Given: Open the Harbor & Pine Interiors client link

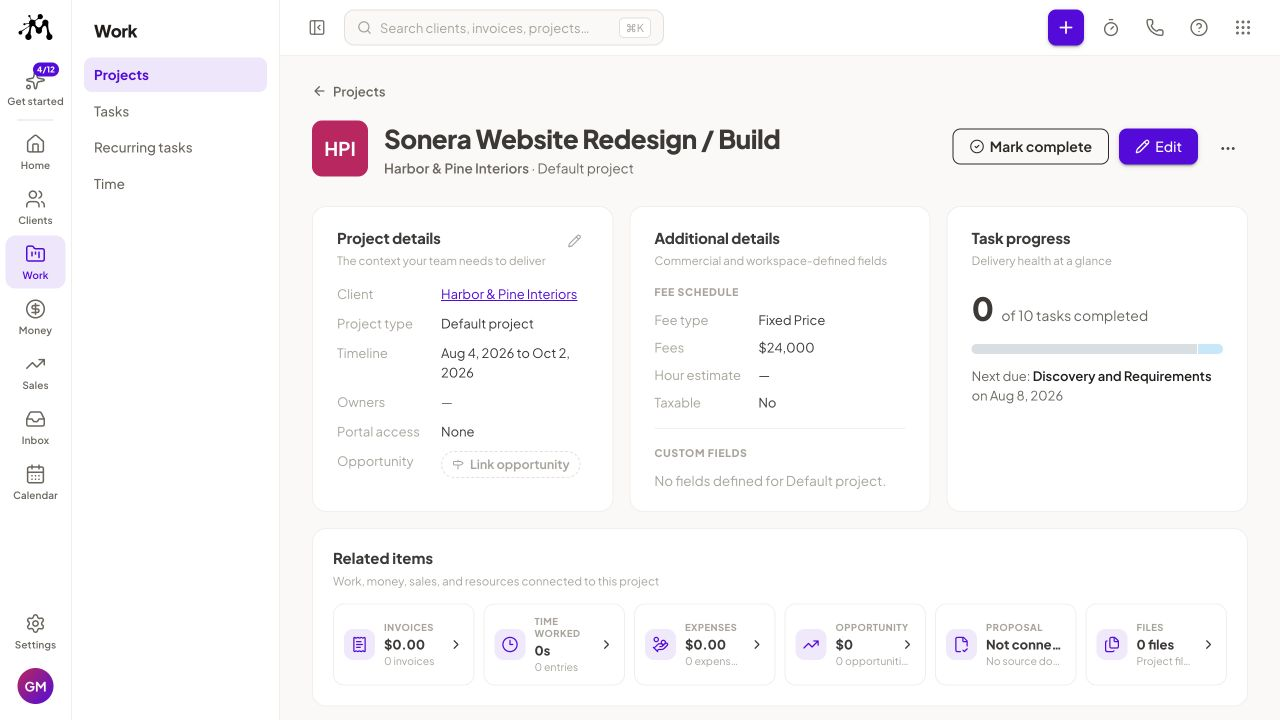Looking at the screenshot, I should [x=509, y=294].
